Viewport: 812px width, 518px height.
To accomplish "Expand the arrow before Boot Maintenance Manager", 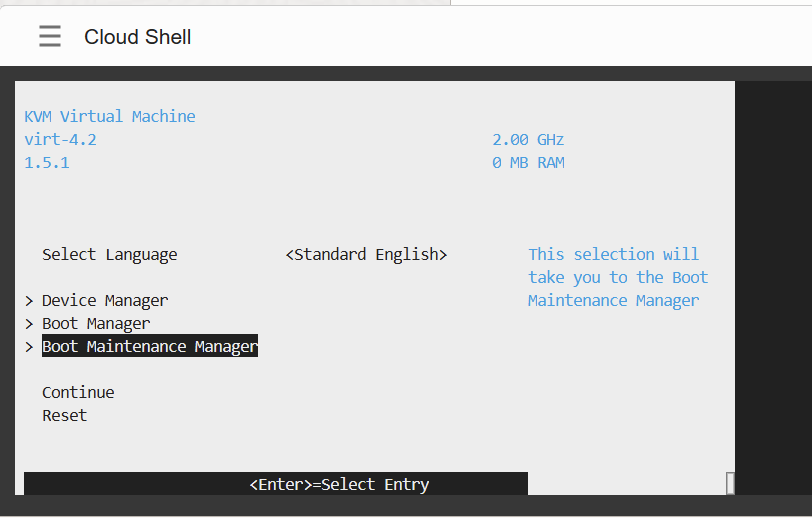I will click(x=30, y=347).
